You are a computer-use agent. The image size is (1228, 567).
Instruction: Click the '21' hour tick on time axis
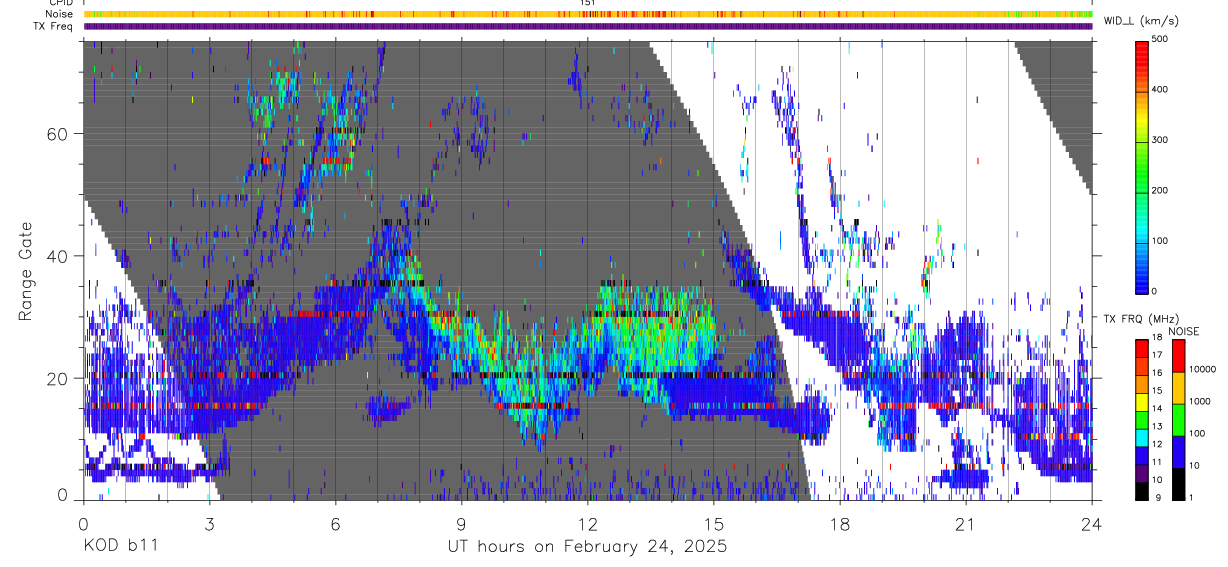[x=966, y=523]
